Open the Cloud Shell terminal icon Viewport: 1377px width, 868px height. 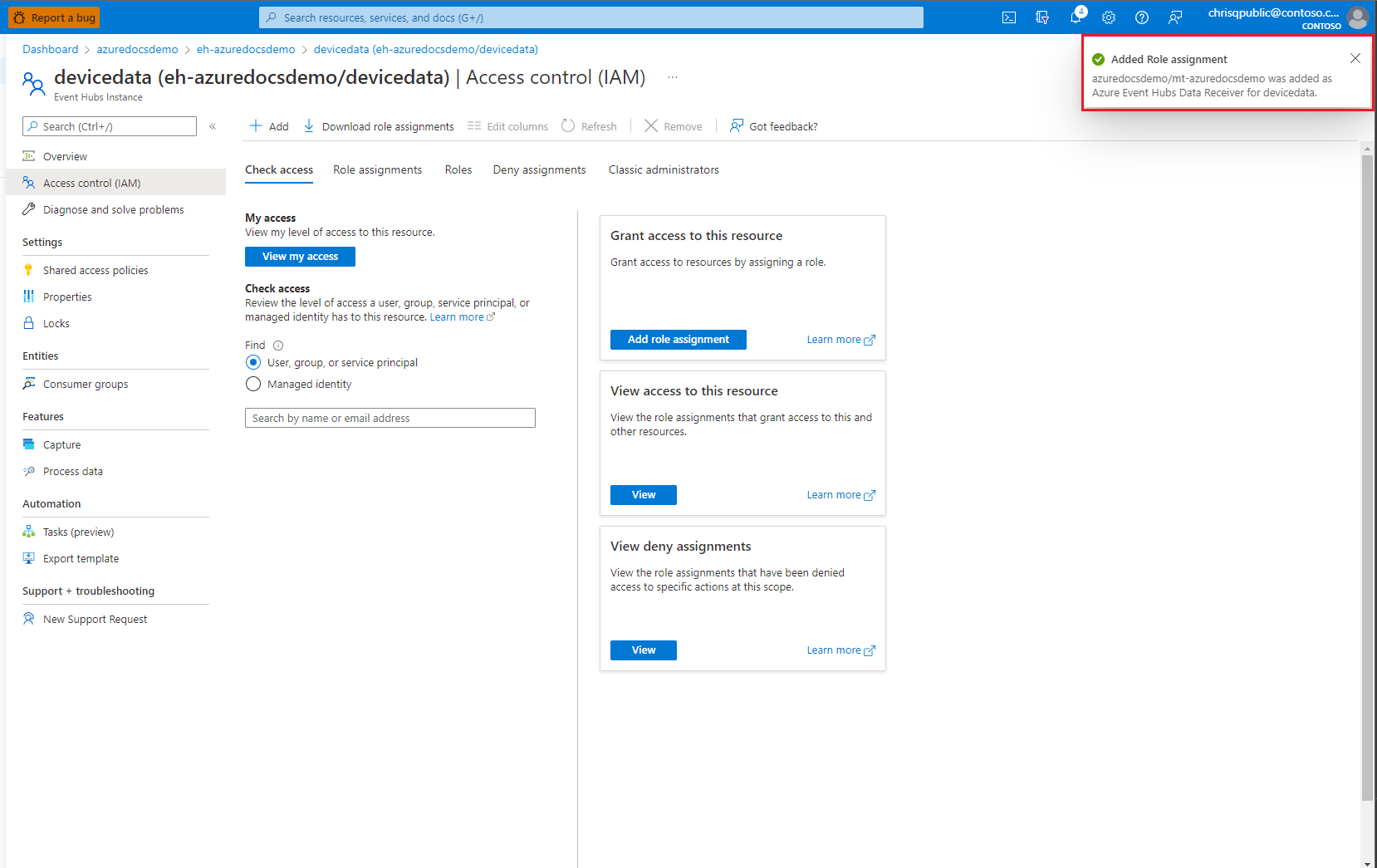[x=1008, y=17]
